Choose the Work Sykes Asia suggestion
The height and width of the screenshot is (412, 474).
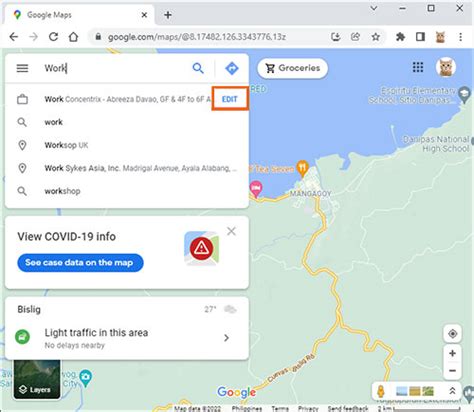(x=127, y=168)
